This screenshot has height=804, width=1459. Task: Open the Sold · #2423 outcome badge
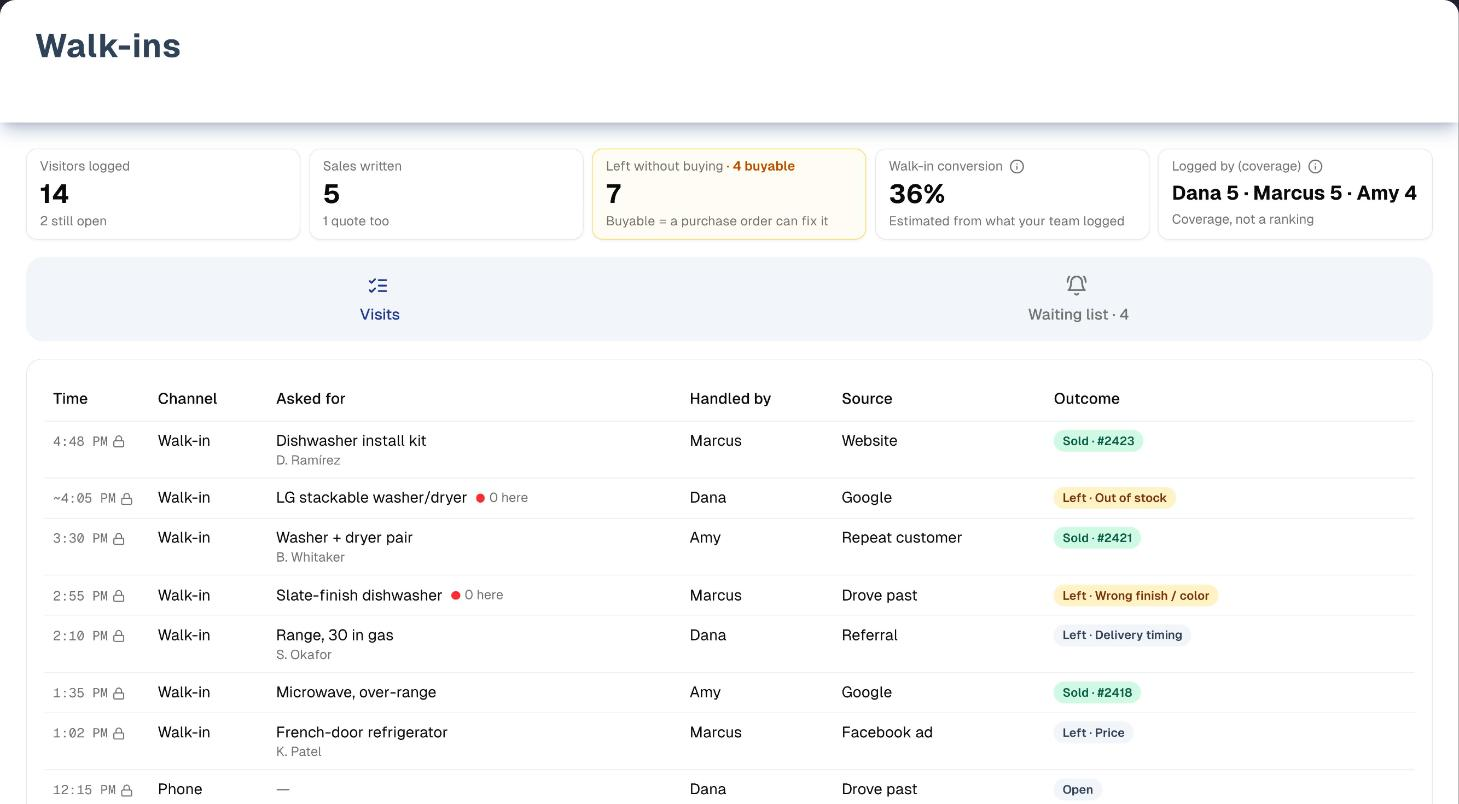pyautogui.click(x=1098, y=441)
